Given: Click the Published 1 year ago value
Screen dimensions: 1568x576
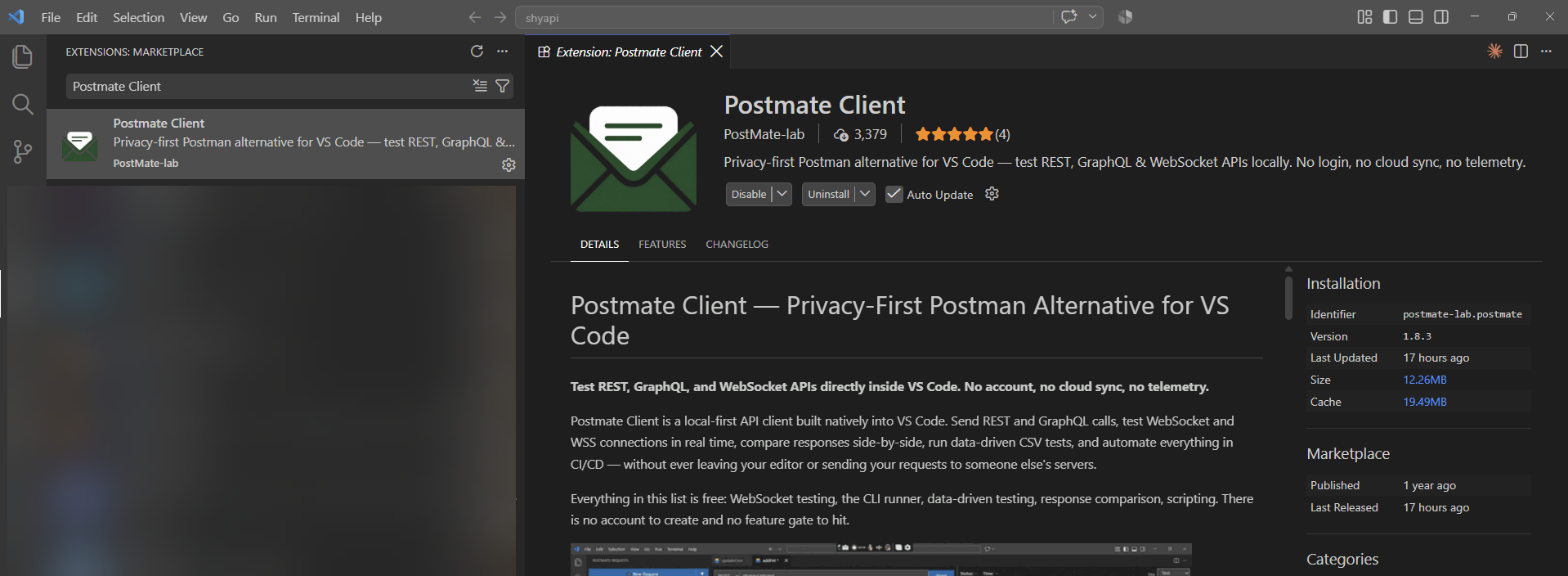Looking at the screenshot, I should click(1429, 485).
